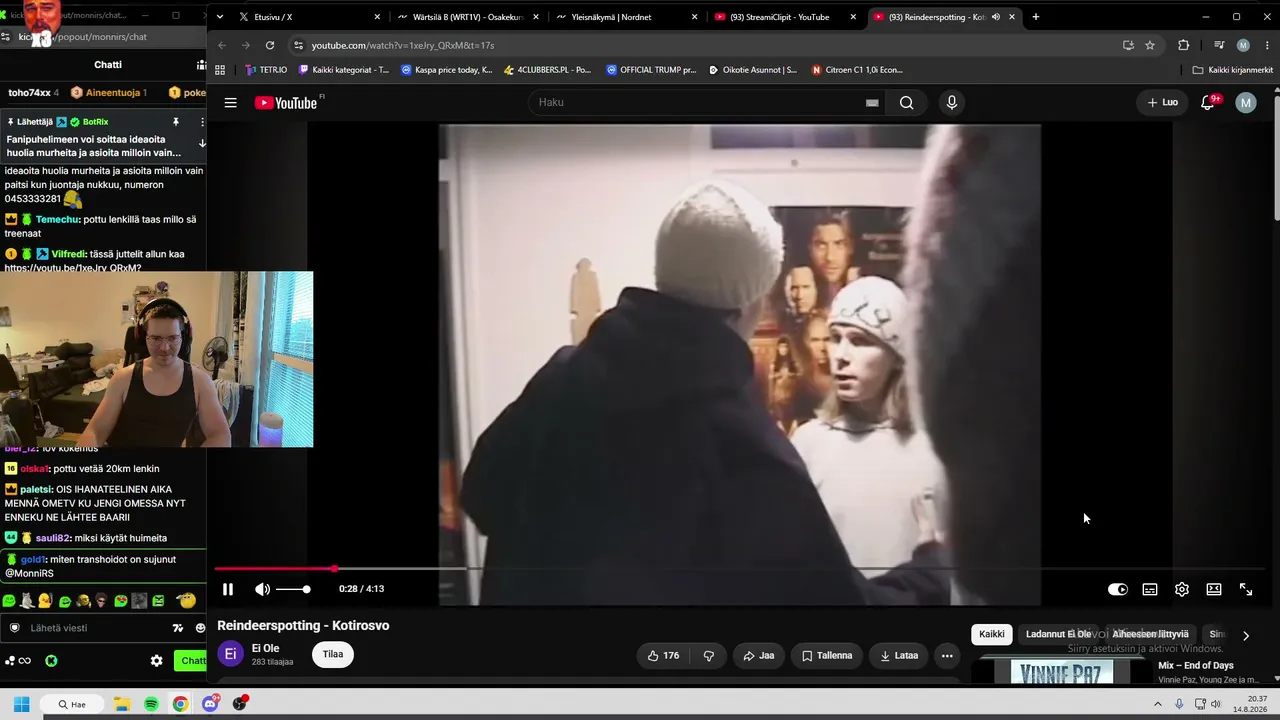Open the chat emoji picker smiley

click(200, 628)
